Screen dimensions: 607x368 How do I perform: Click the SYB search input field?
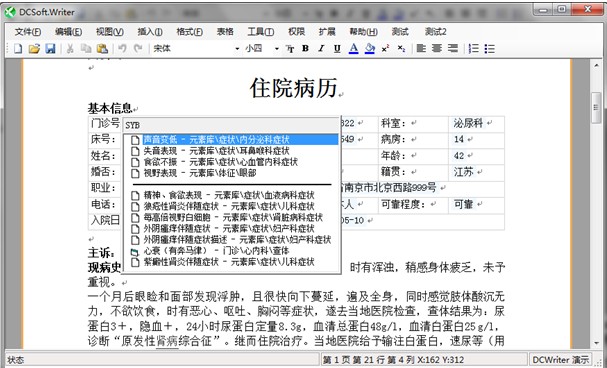coord(231,125)
